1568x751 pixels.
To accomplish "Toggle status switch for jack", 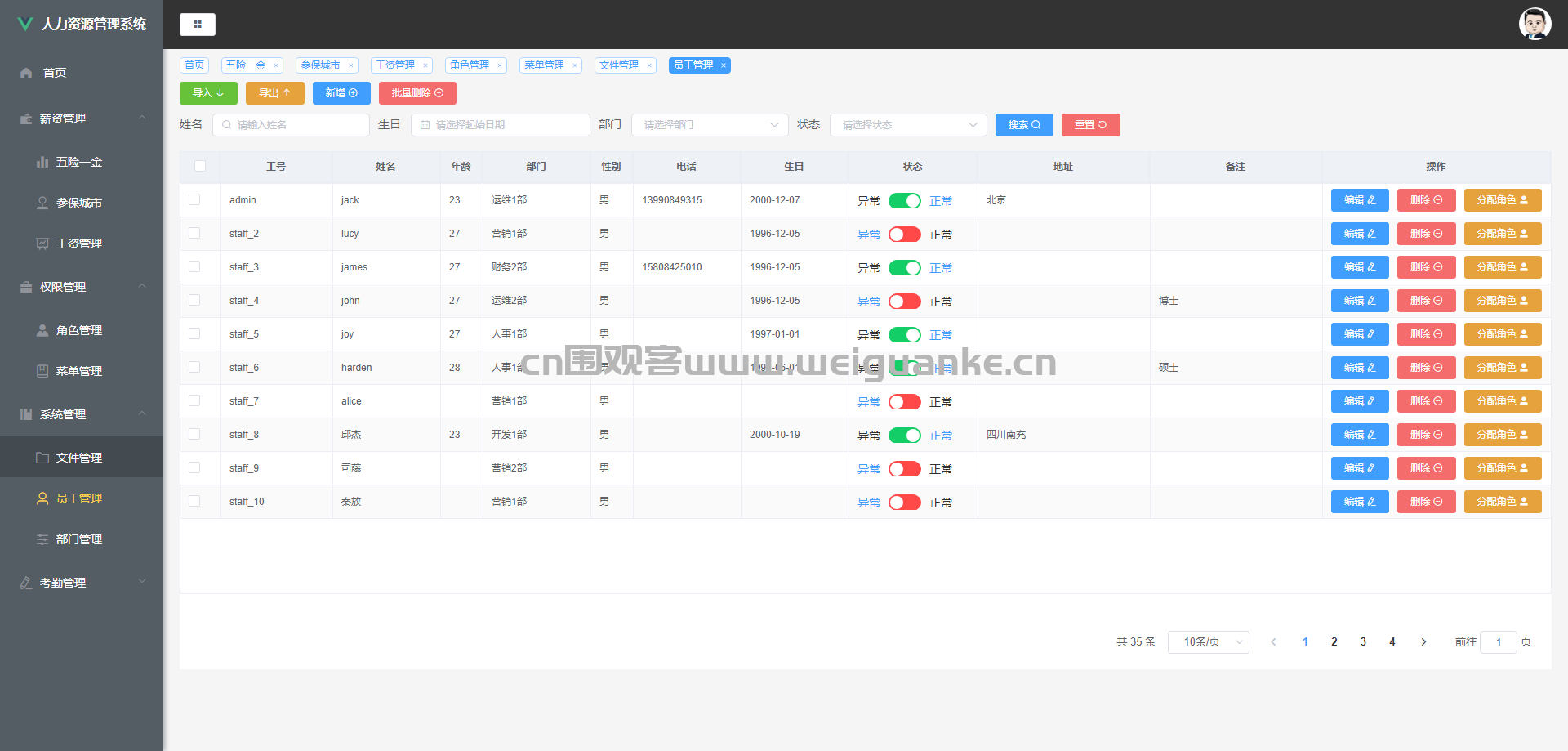I will pyautogui.click(x=905, y=200).
